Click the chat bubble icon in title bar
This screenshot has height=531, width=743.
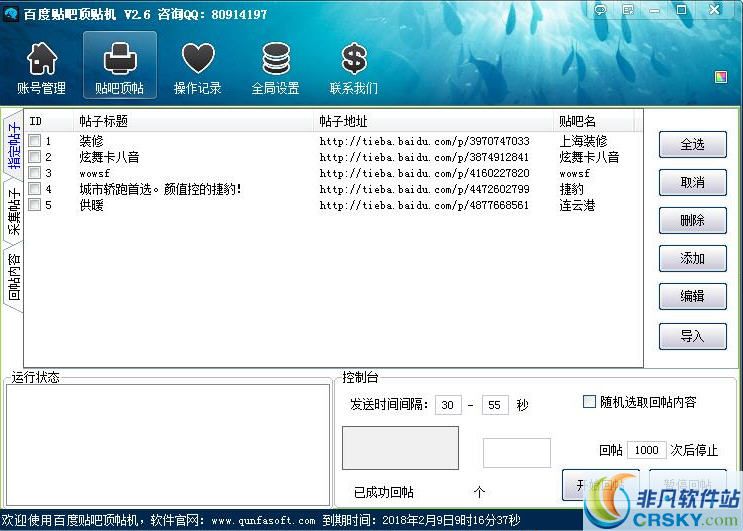pos(600,10)
